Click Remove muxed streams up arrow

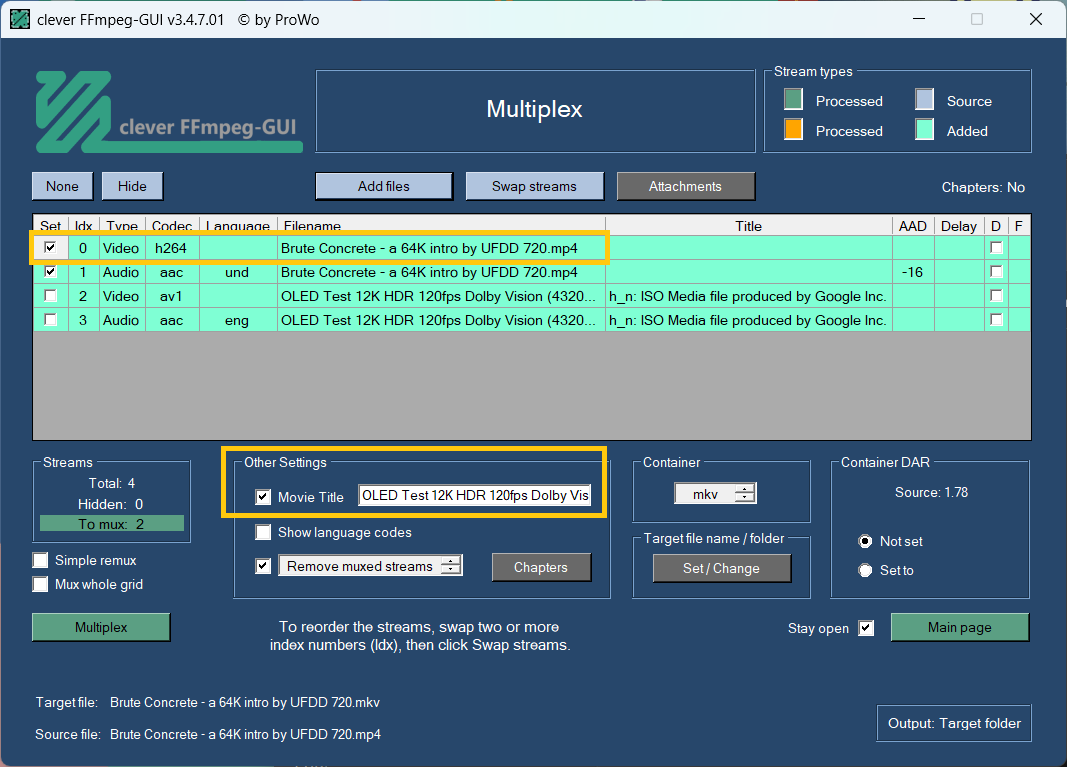click(x=451, y=561)
